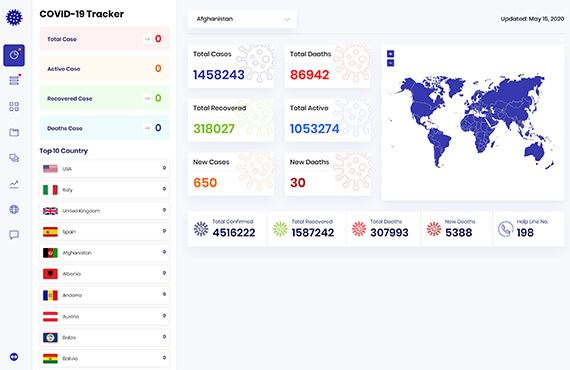The image size is (570, 370).
Task: Open New Deaths 30 card
Action: (x=328, y=174)
